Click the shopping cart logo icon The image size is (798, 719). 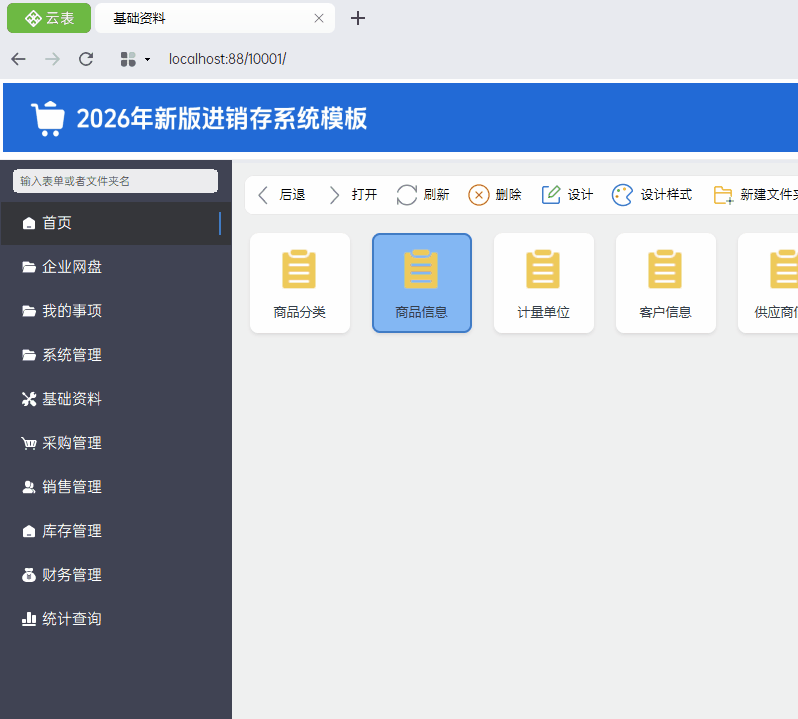pyautogui.click(x=48, y=119)
